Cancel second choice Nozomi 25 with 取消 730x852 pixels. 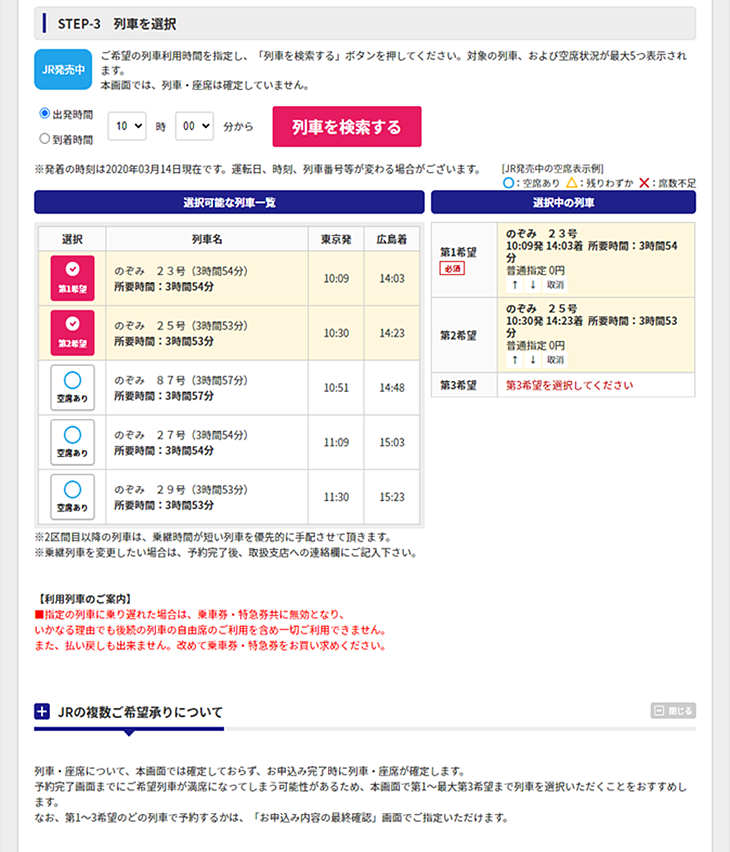point(555,360)
